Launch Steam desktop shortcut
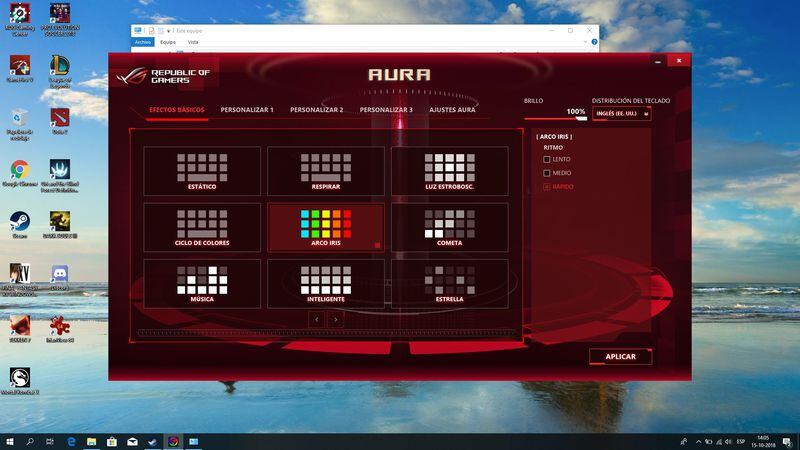 [x=20, y=225]
